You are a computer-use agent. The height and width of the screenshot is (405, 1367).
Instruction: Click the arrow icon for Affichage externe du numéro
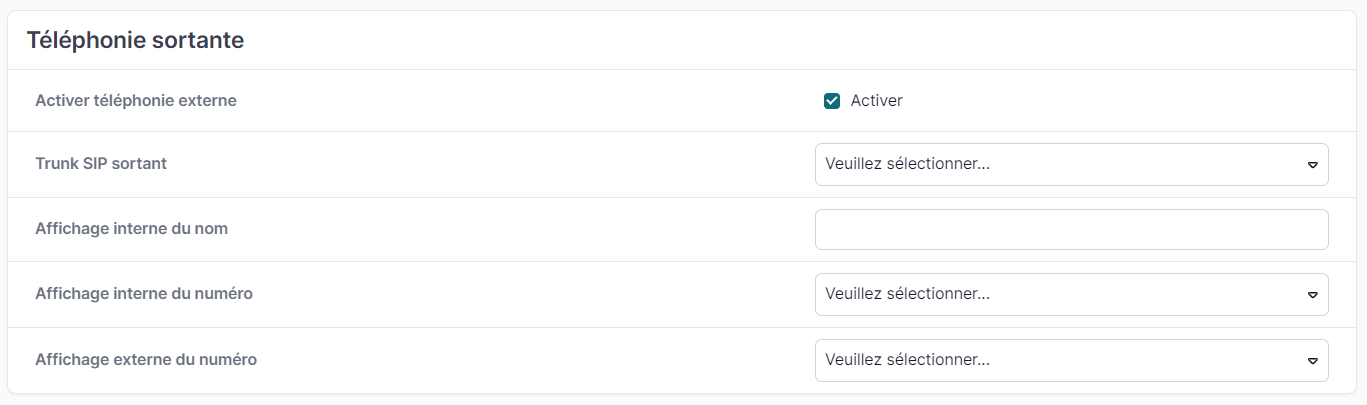click(x=1313, y=361)
